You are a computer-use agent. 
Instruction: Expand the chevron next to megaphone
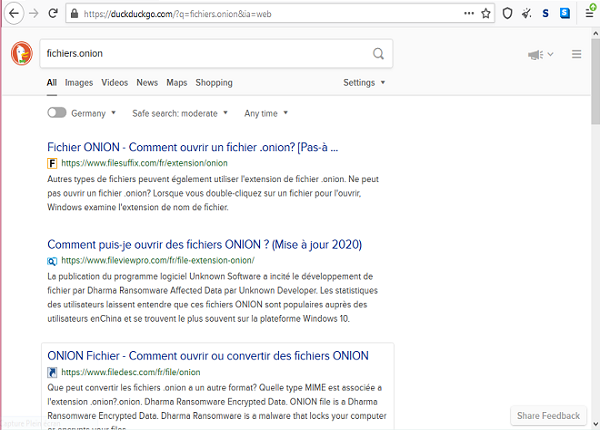[550, 54]
